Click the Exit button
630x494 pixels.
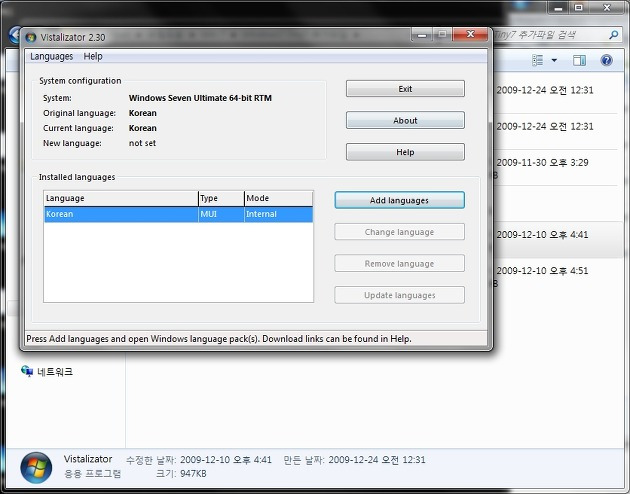point(405,89)
